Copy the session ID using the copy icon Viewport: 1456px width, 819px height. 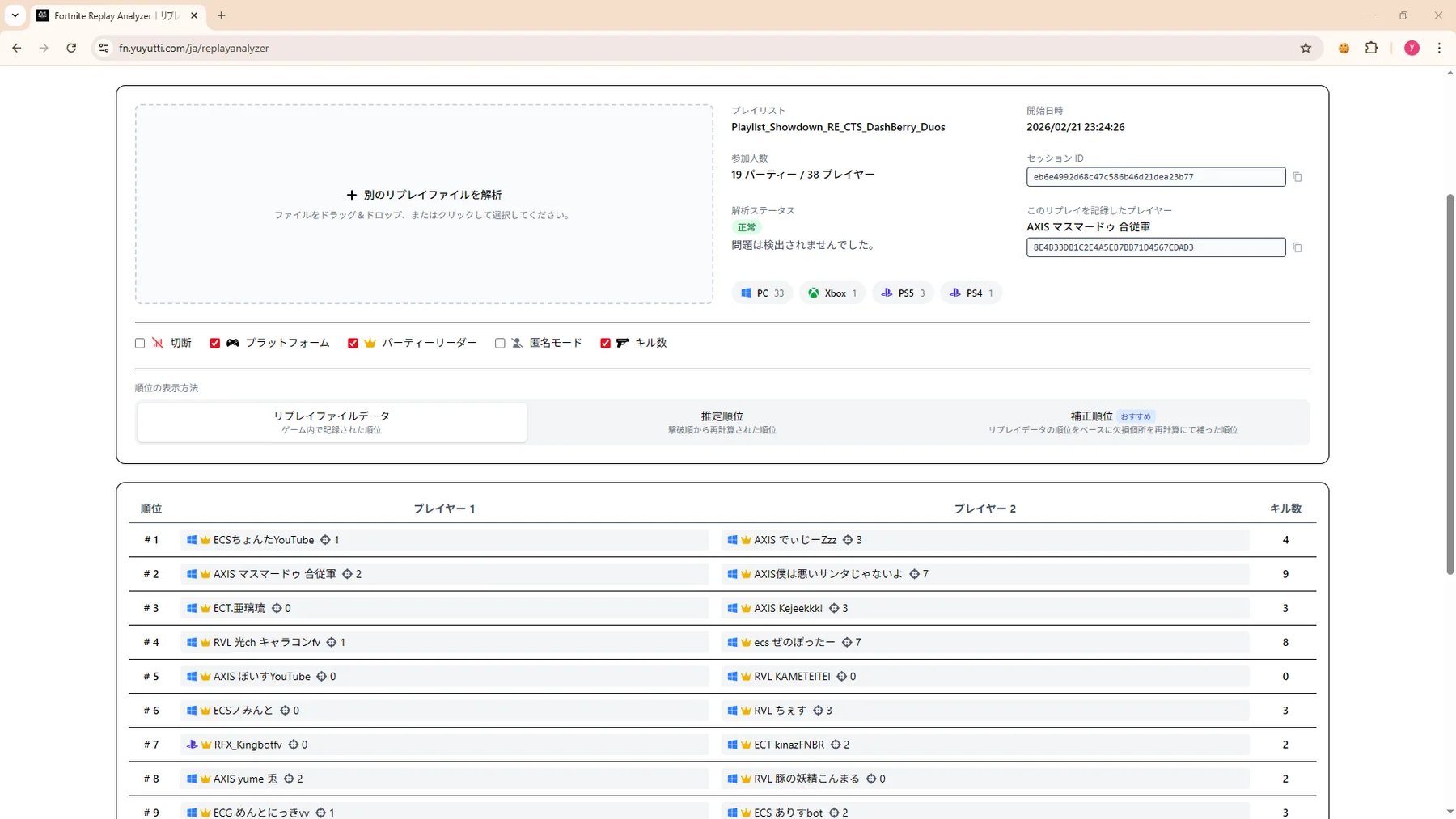tap(1297, 176)
